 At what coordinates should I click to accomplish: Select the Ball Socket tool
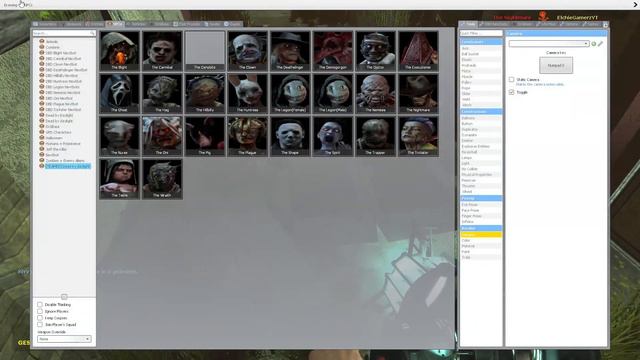[x=481, y=54]
